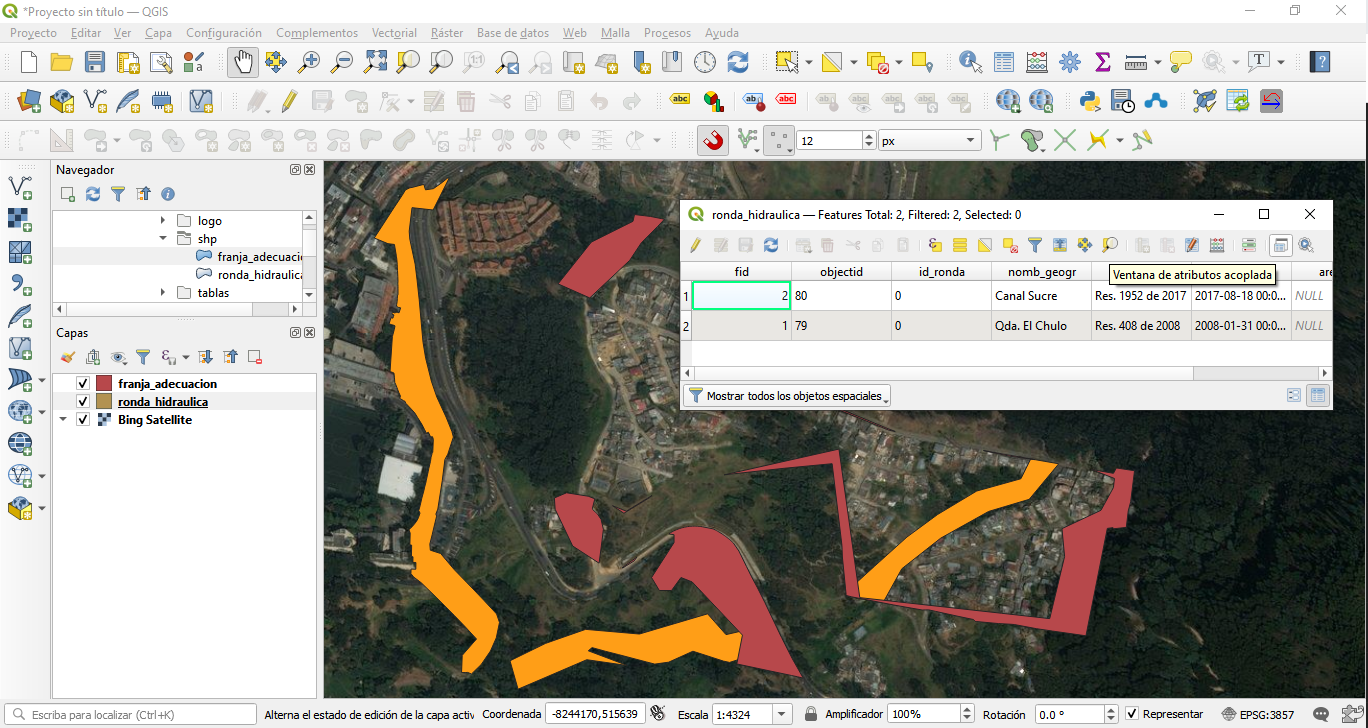Refresh the map canvas
This screenshot has height=728, width=1368.
click(738, 62)
